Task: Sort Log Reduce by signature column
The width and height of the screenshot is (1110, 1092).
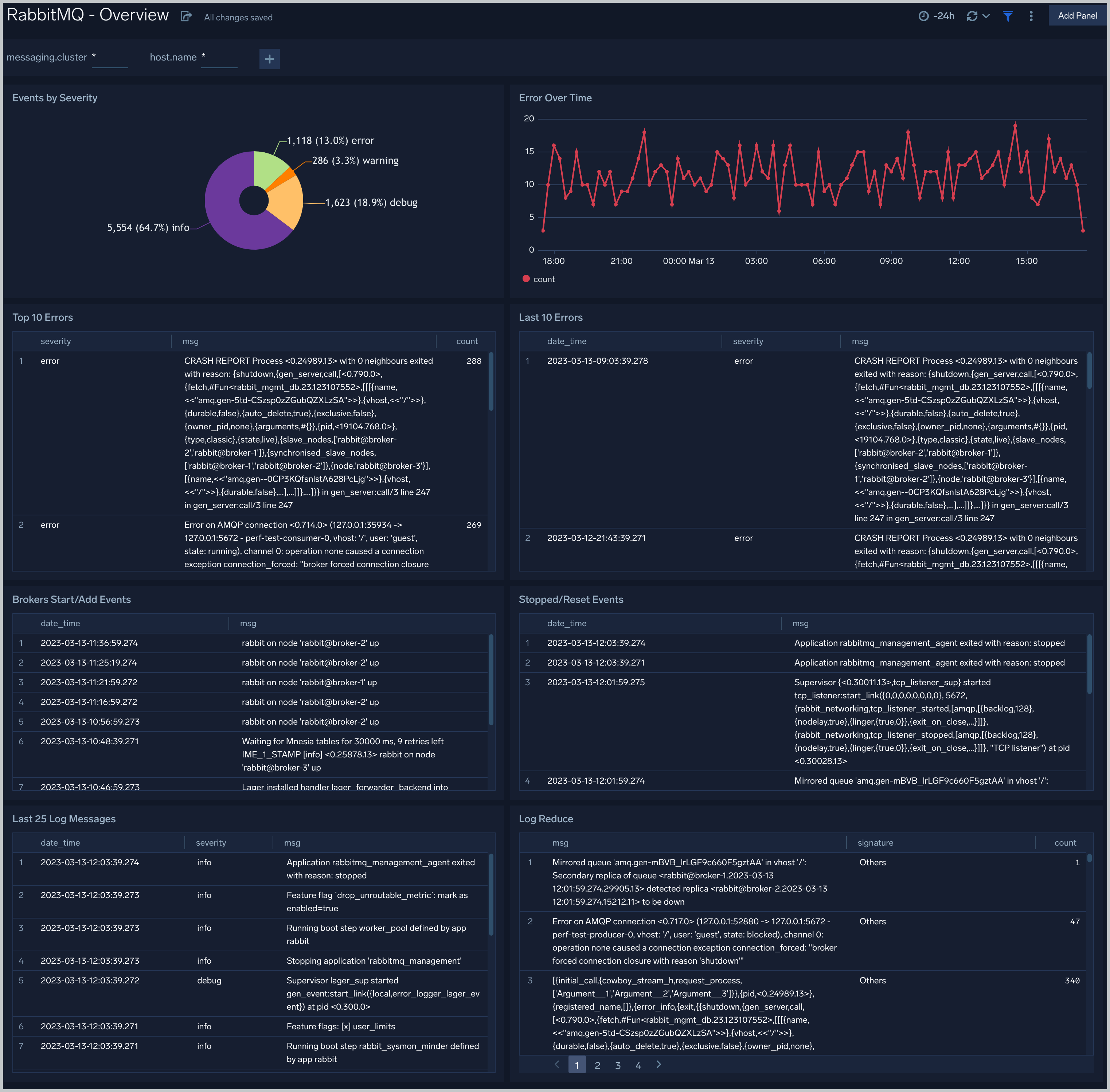Action: pos(875,843)
